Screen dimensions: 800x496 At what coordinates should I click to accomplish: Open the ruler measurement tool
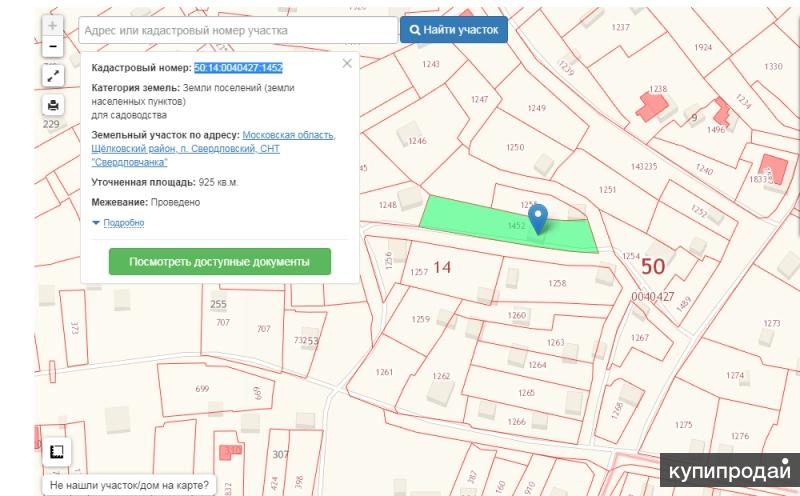tap(56, 453)
